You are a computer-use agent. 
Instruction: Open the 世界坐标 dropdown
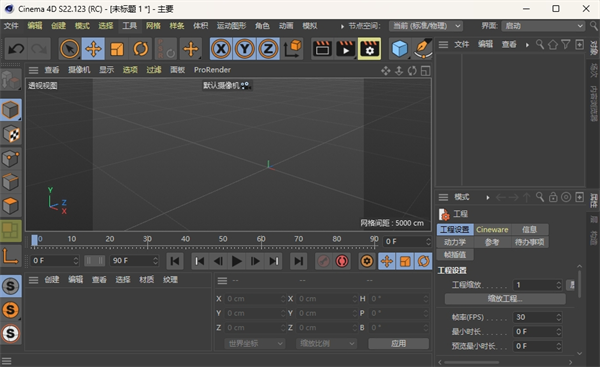coord(255,344)
